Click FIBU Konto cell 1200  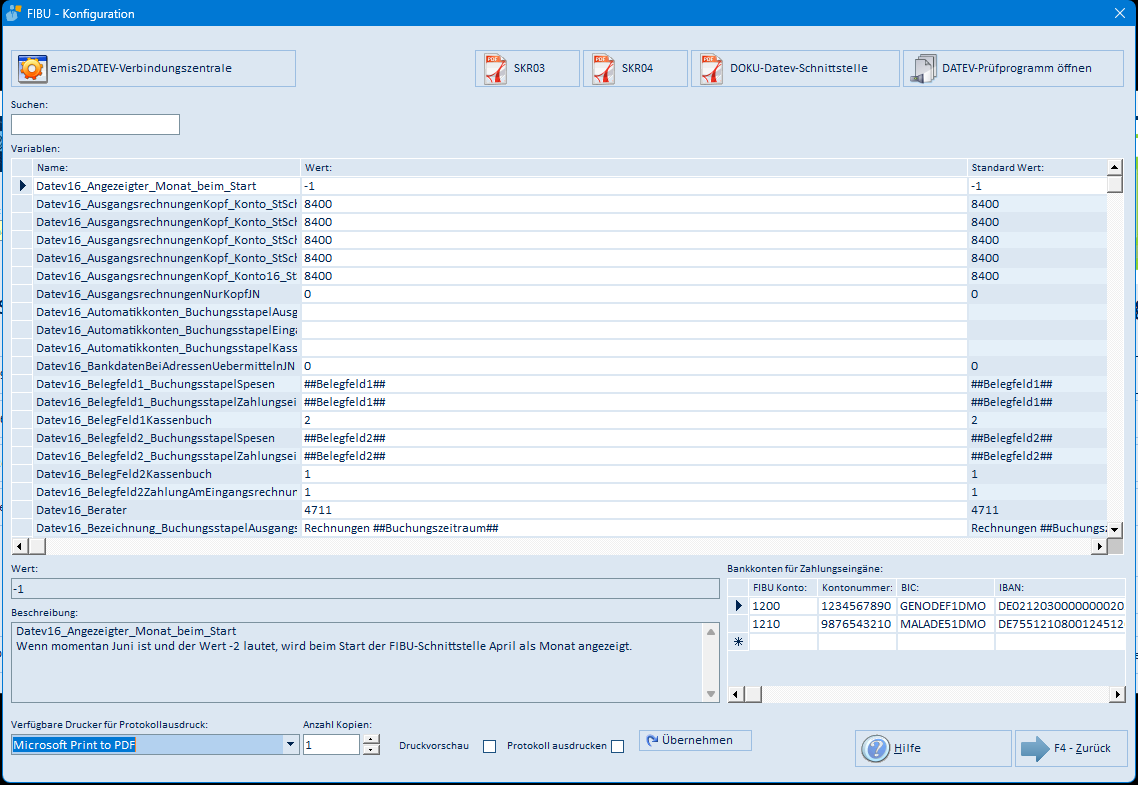pos(783,606)
